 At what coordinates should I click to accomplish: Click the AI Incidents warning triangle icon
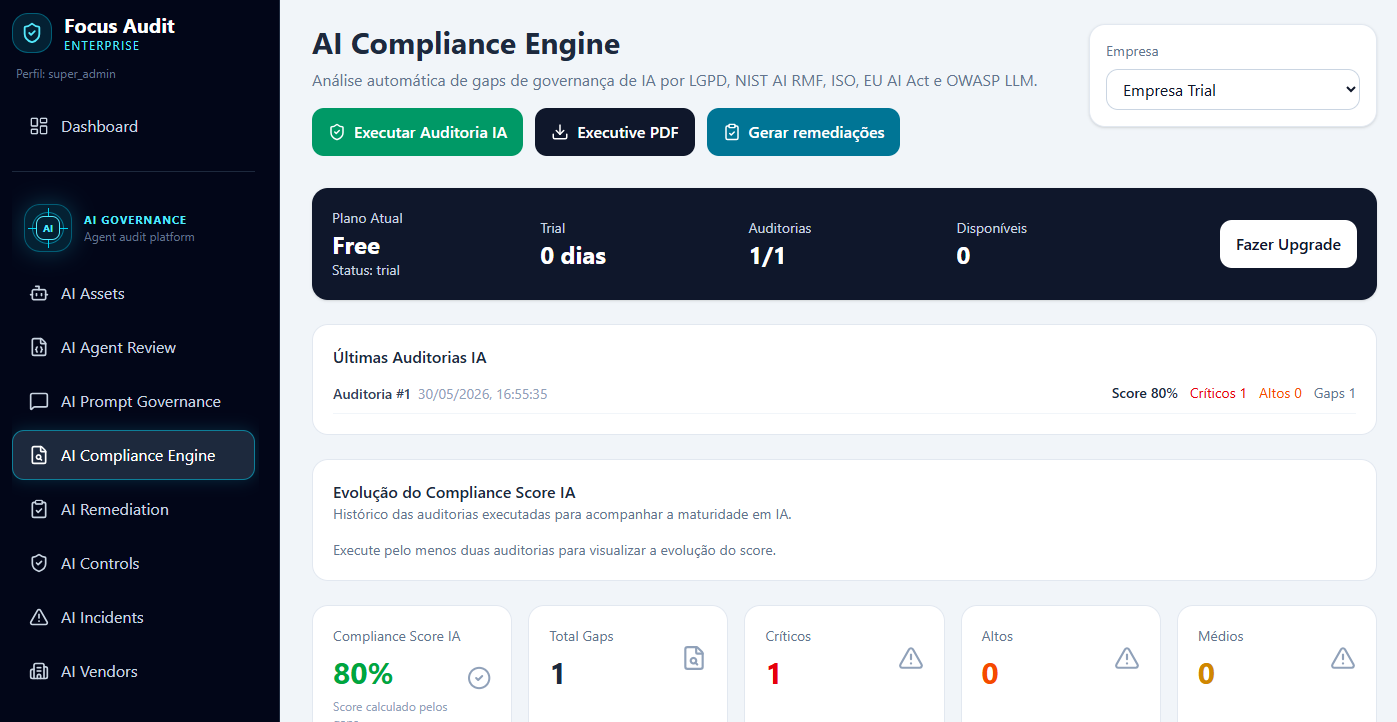click(x=39, y=617)
